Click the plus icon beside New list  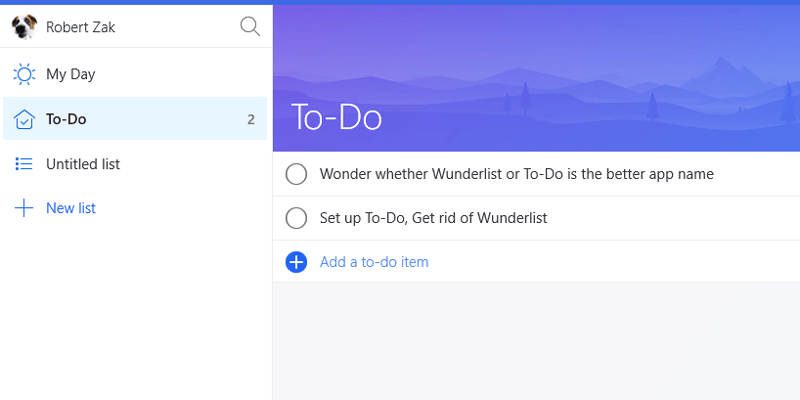(x=24, y=208)
